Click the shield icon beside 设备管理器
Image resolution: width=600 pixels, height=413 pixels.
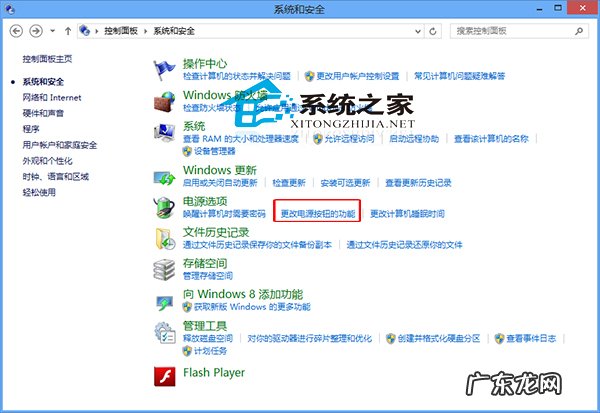187,151
